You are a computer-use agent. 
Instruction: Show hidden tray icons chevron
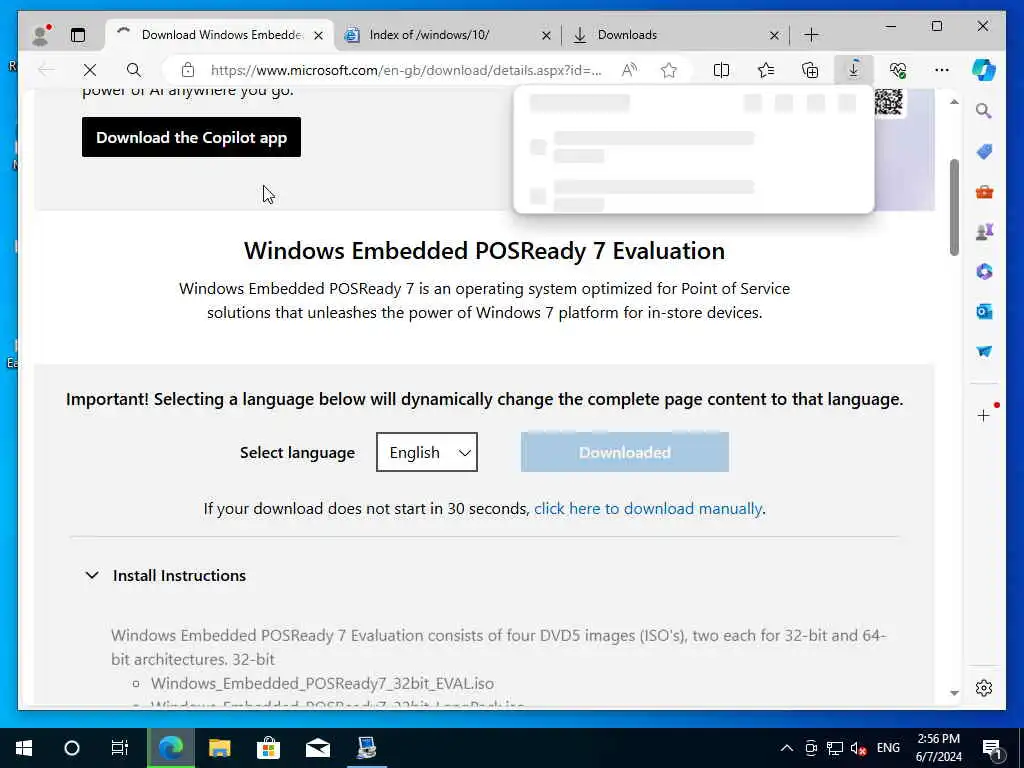click(x=787, y=748)
